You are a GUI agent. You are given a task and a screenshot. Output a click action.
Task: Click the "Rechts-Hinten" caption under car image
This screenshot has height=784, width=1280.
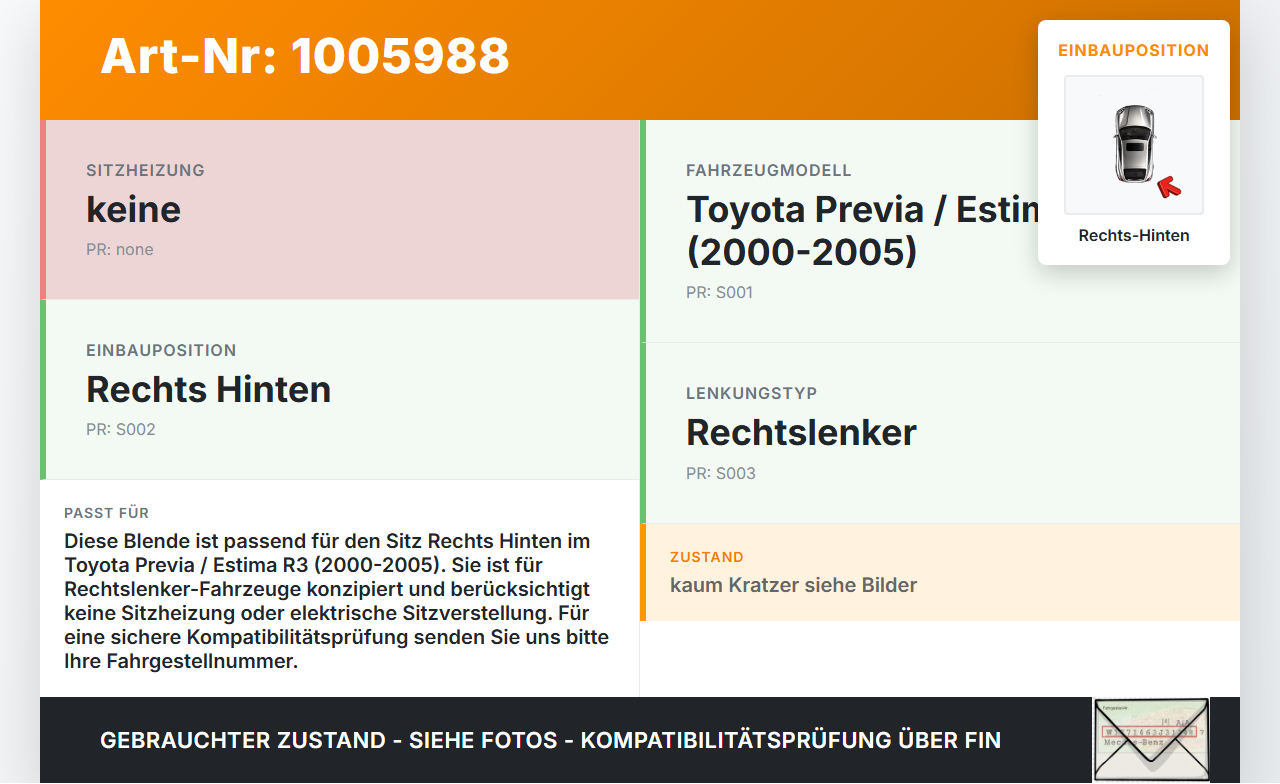pos(1134,236)
